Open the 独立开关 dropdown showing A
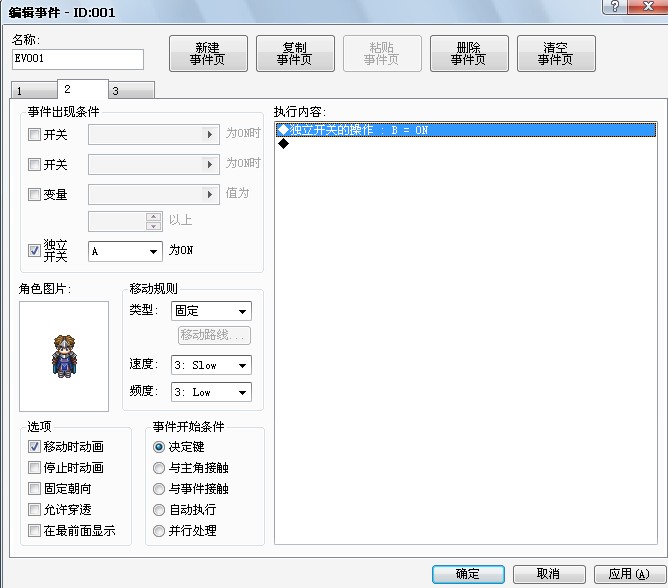The height and width of the screenshot is (588, 668). (x=125, y=251)
